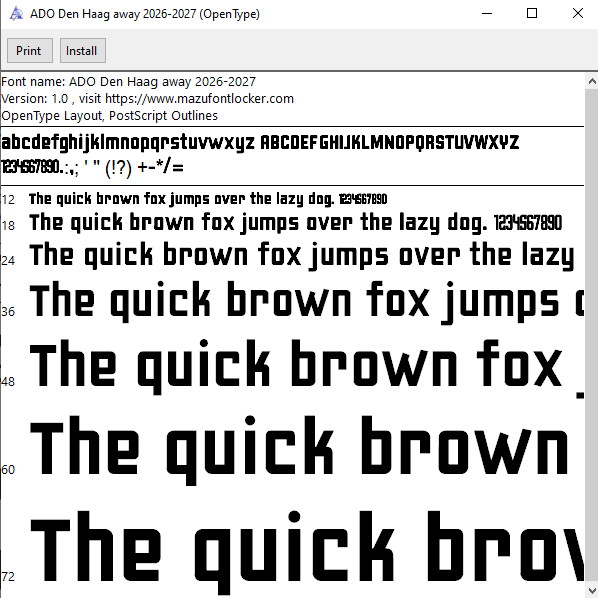Close the font viewer window
Screen dimensions: 598x598
(x=577, y=14)
